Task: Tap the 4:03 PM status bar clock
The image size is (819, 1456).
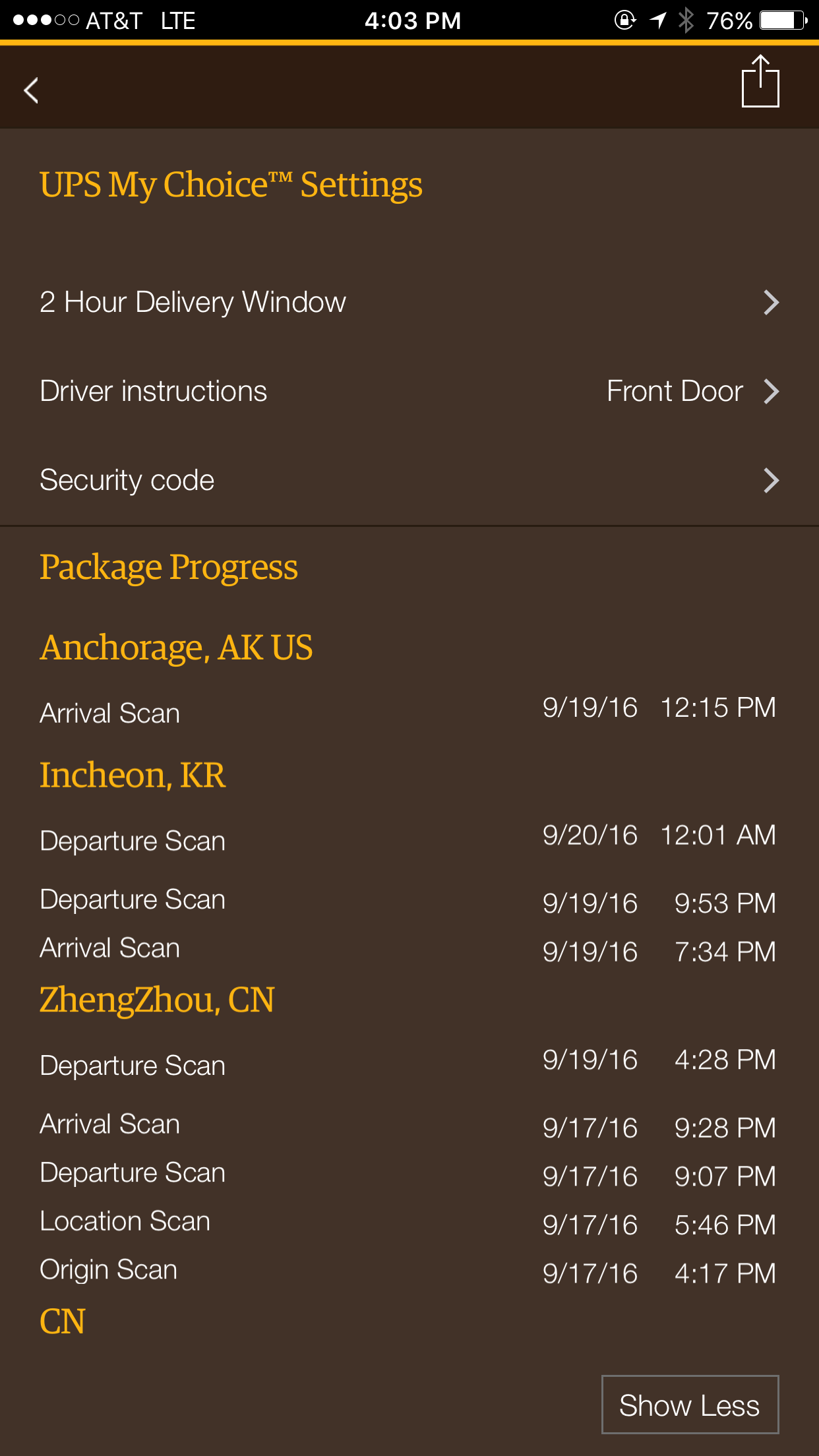Action: coord(413,20)
